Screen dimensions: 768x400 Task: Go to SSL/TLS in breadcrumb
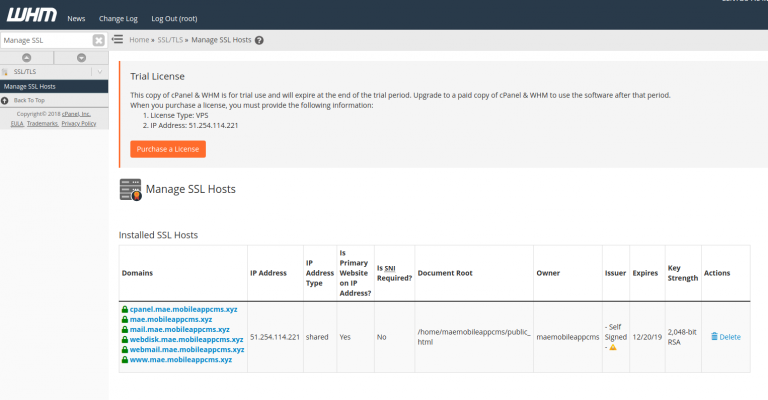point(169,41)
